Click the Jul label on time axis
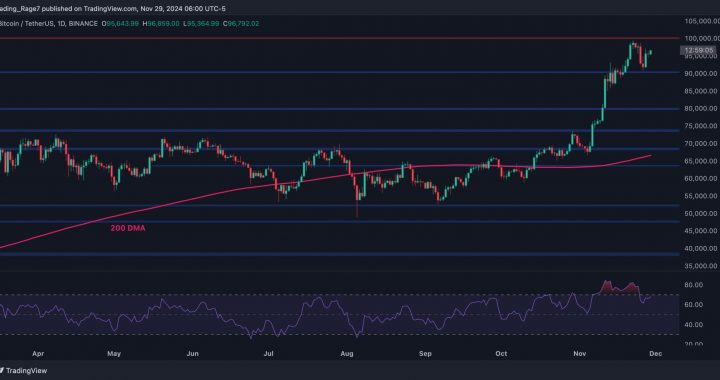The height and width of the screenshot is (380, 720). [269, 354]
